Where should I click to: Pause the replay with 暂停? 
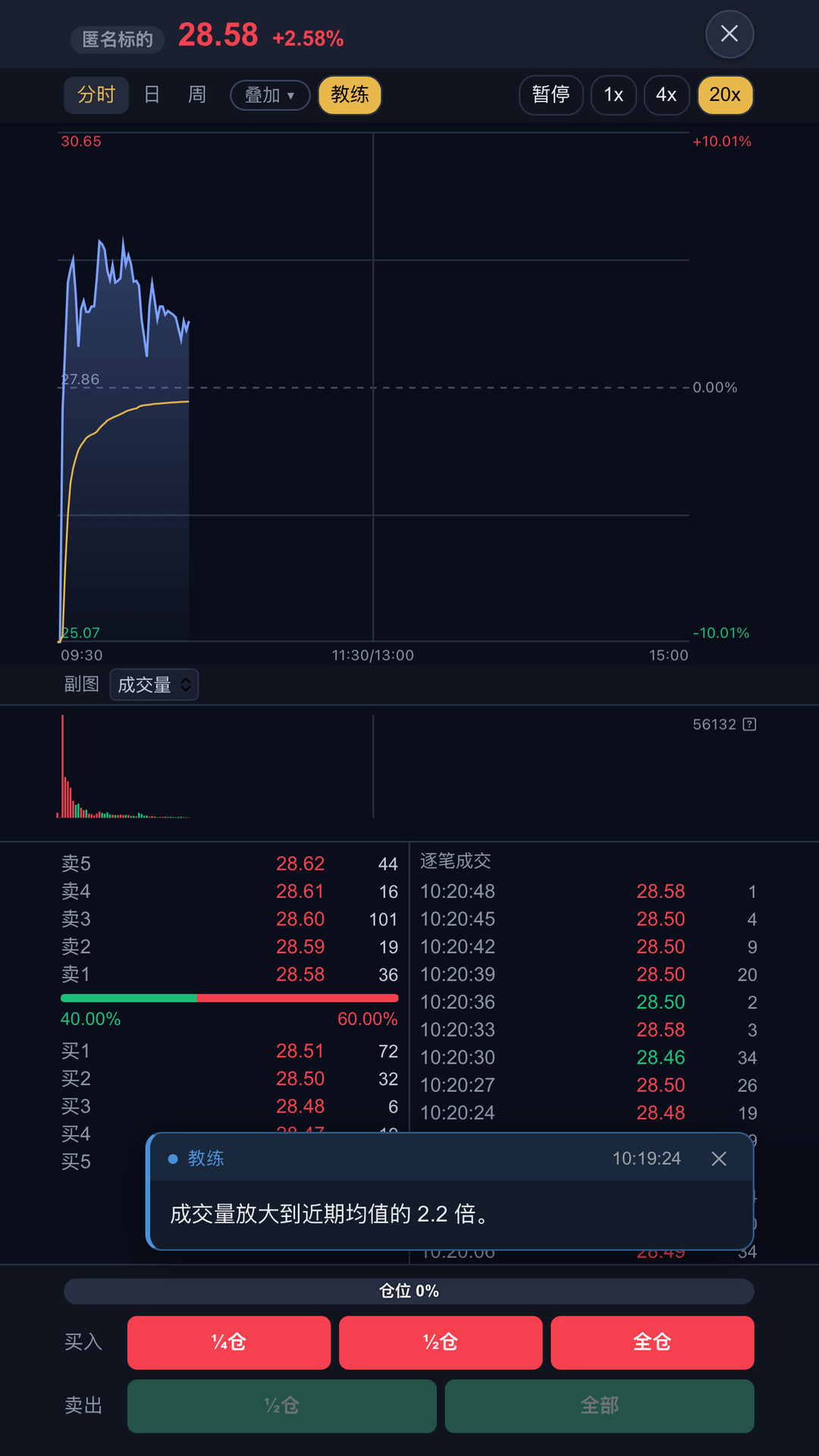551,95
